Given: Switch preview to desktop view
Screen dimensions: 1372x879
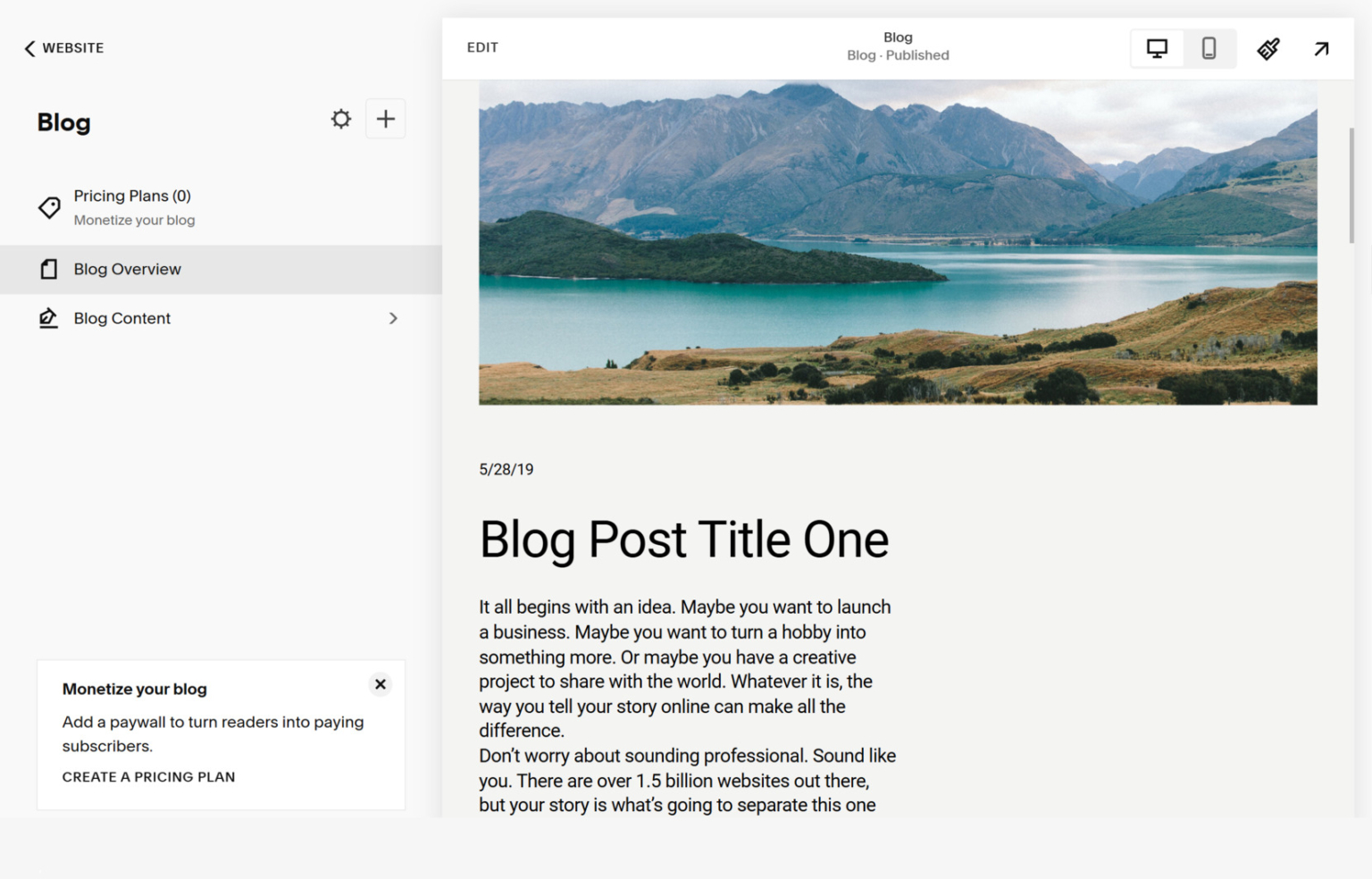Looking at the screenshot, I should click(1156, 48).
